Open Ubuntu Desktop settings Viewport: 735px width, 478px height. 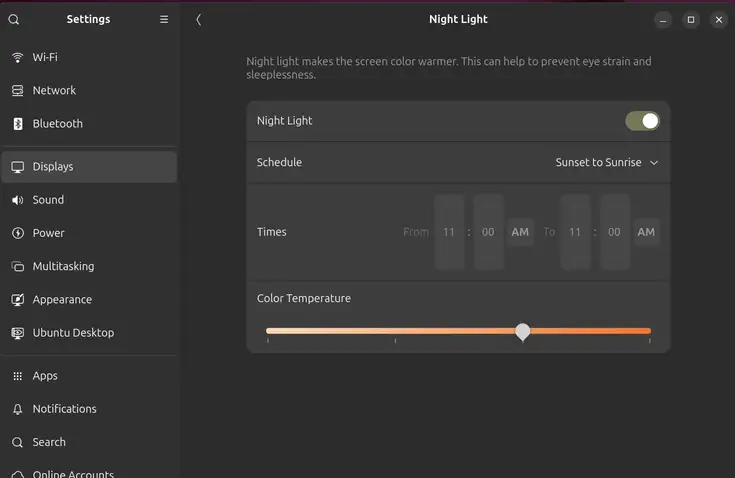pos(89,333)
